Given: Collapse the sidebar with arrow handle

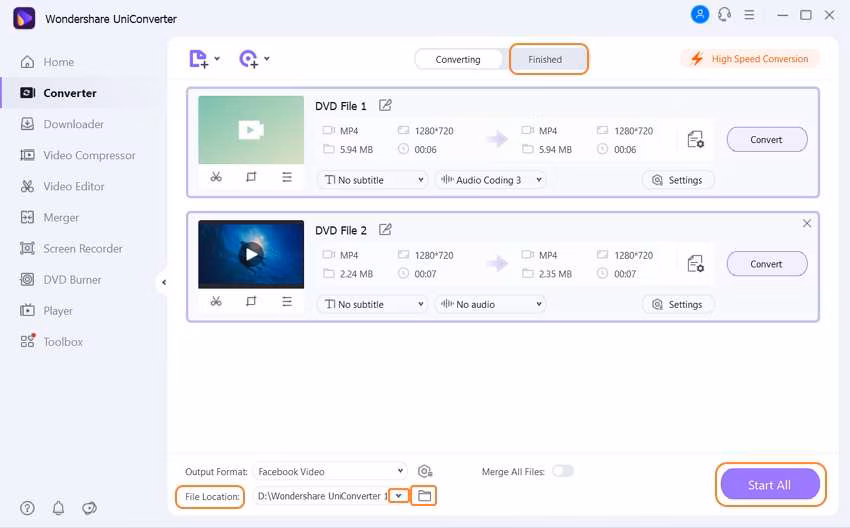Looking at the screenshot, I should (164, 282).
